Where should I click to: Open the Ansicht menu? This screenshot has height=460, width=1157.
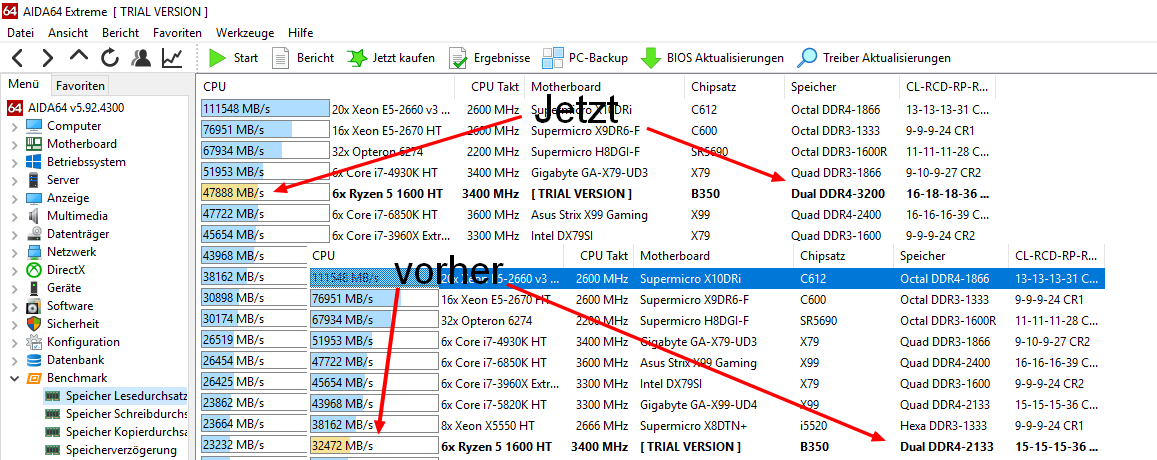click(68, 32)
